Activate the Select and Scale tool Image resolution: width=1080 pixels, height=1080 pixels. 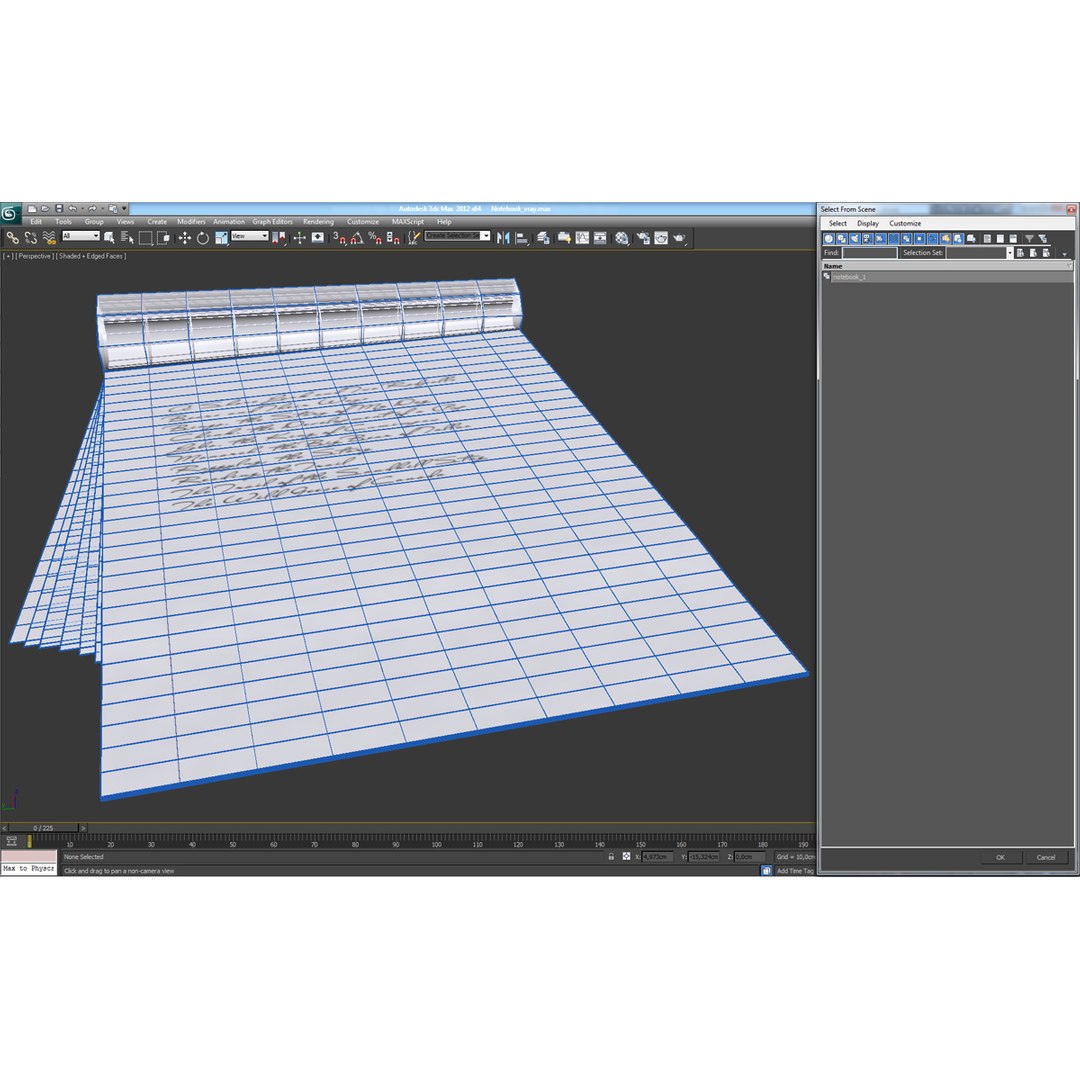click(x=221, y=238)
